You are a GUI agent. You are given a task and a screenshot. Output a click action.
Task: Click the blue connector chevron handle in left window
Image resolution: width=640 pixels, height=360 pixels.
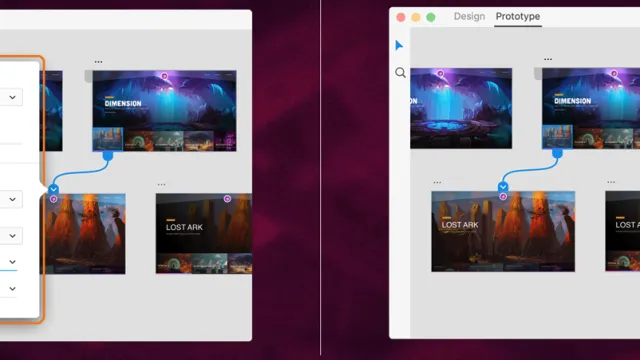click(x=53, y=189)
